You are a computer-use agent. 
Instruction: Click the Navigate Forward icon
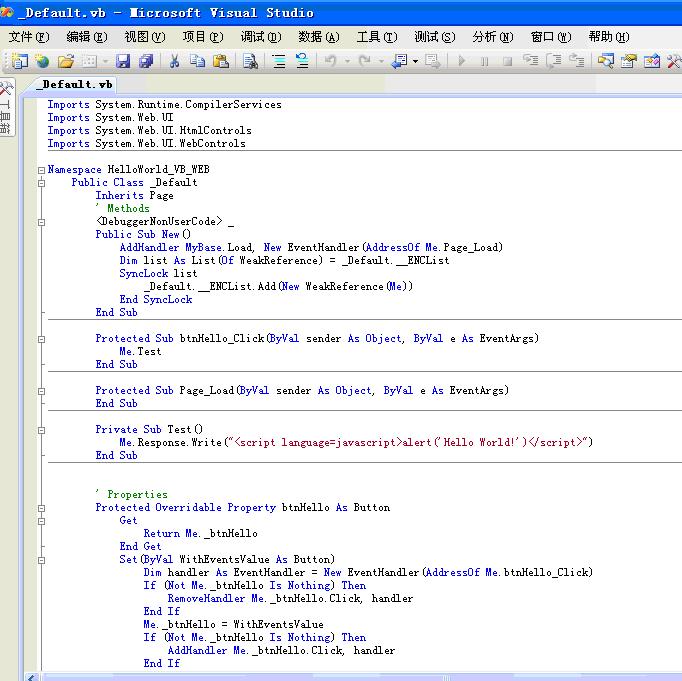coord(432,61)
